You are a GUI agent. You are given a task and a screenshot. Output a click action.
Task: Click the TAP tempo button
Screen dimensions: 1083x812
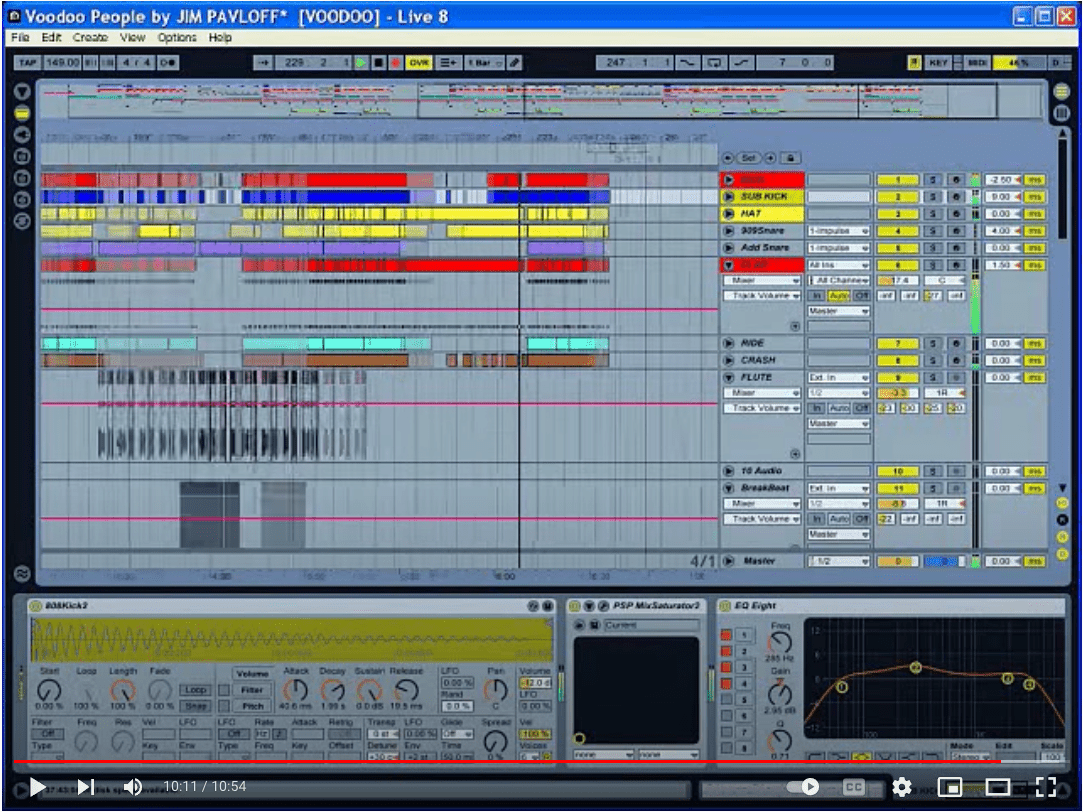coord(27,63)
